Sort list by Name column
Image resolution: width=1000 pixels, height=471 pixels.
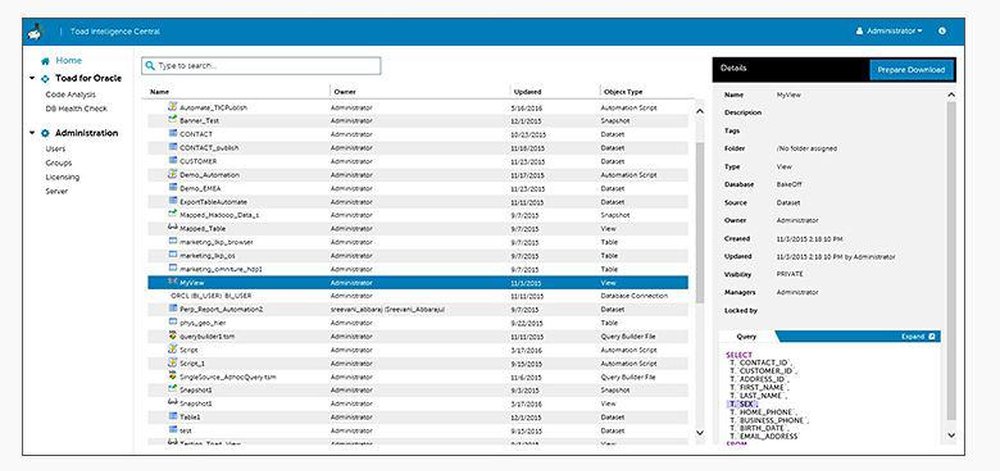[x=160, y=92]
